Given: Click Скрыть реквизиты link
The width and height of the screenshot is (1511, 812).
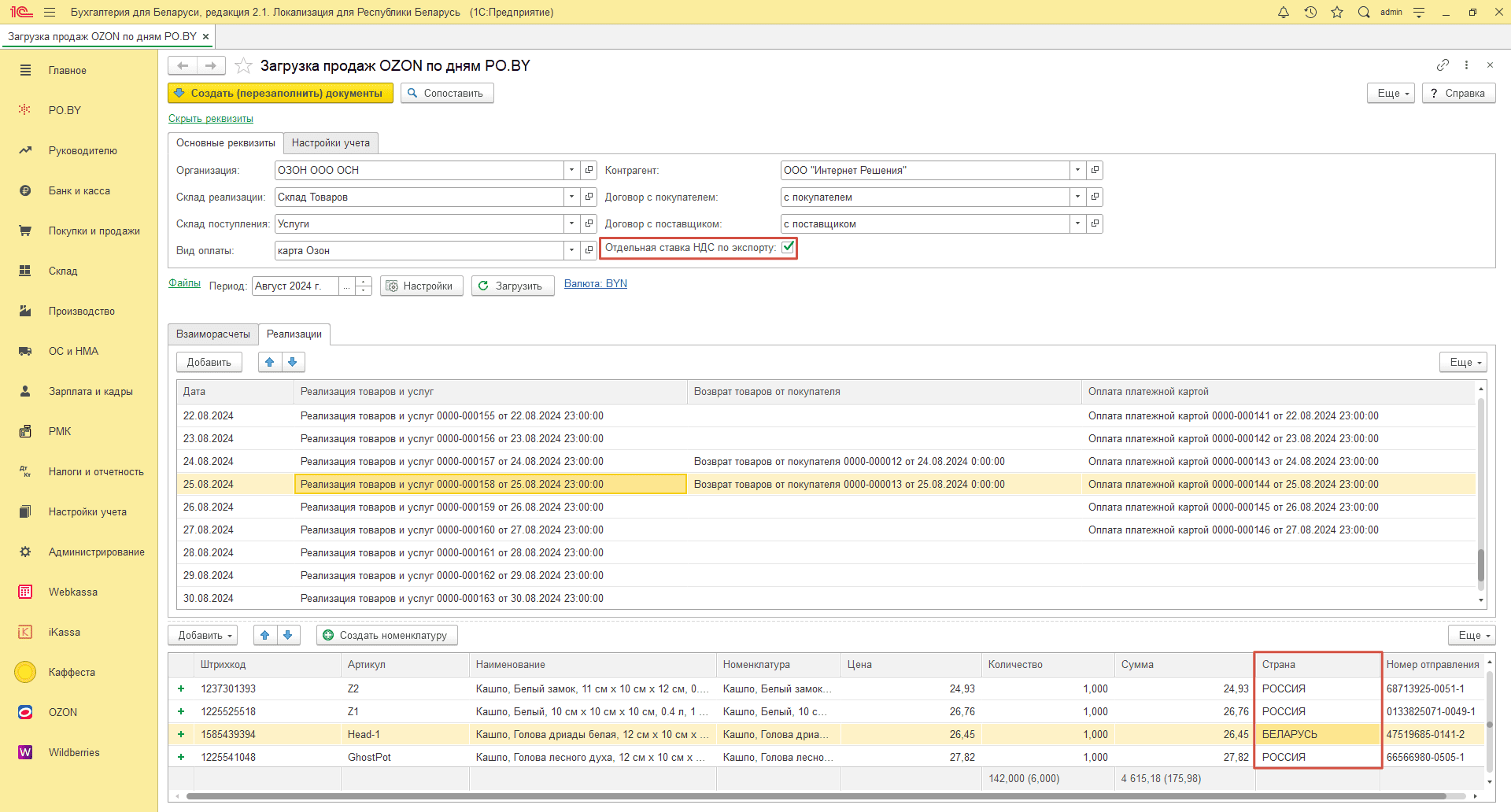Looking at the screenshot, I should tap(211, 118).
